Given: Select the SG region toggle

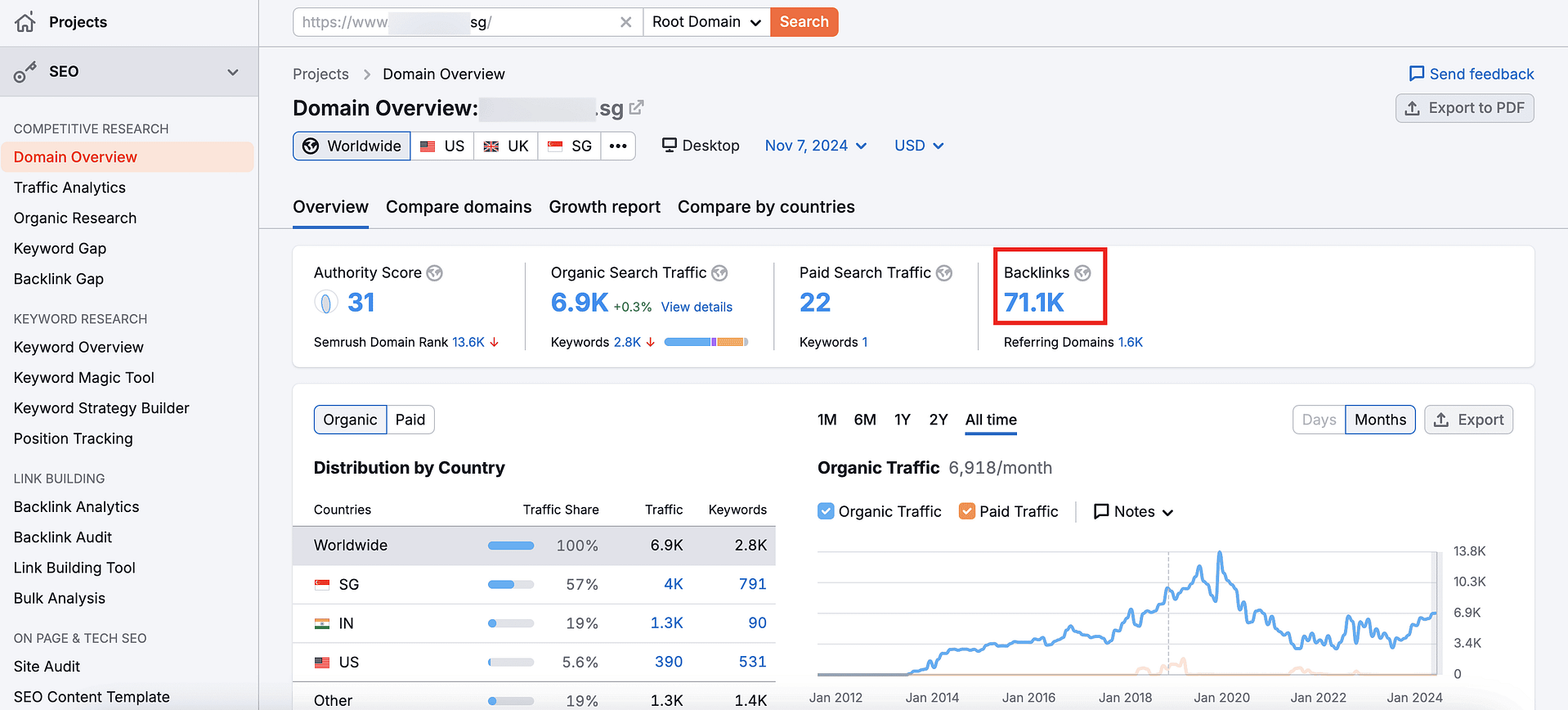Looking at the screenshot, I should tap(570, 146).
